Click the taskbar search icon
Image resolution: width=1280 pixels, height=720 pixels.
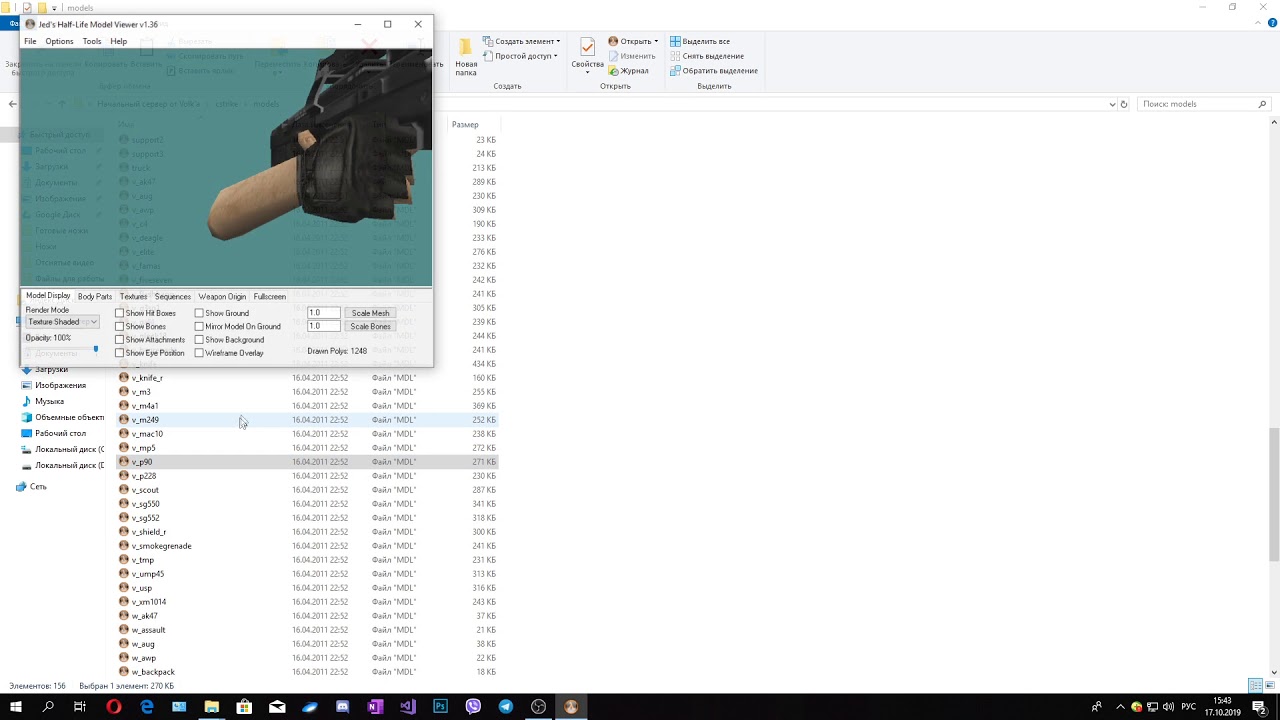tap(48, 706)
